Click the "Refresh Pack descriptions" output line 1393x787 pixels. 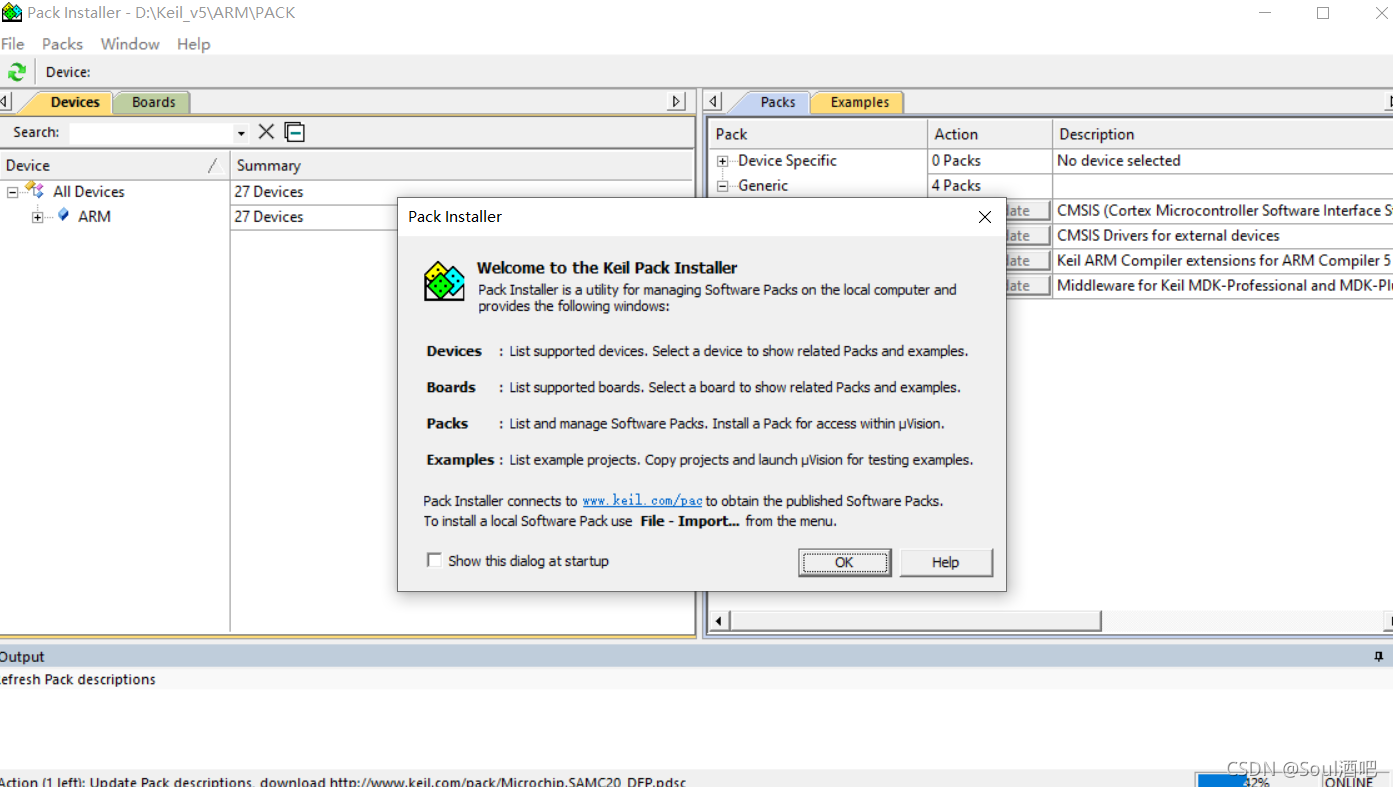click(x=78, y=679)
